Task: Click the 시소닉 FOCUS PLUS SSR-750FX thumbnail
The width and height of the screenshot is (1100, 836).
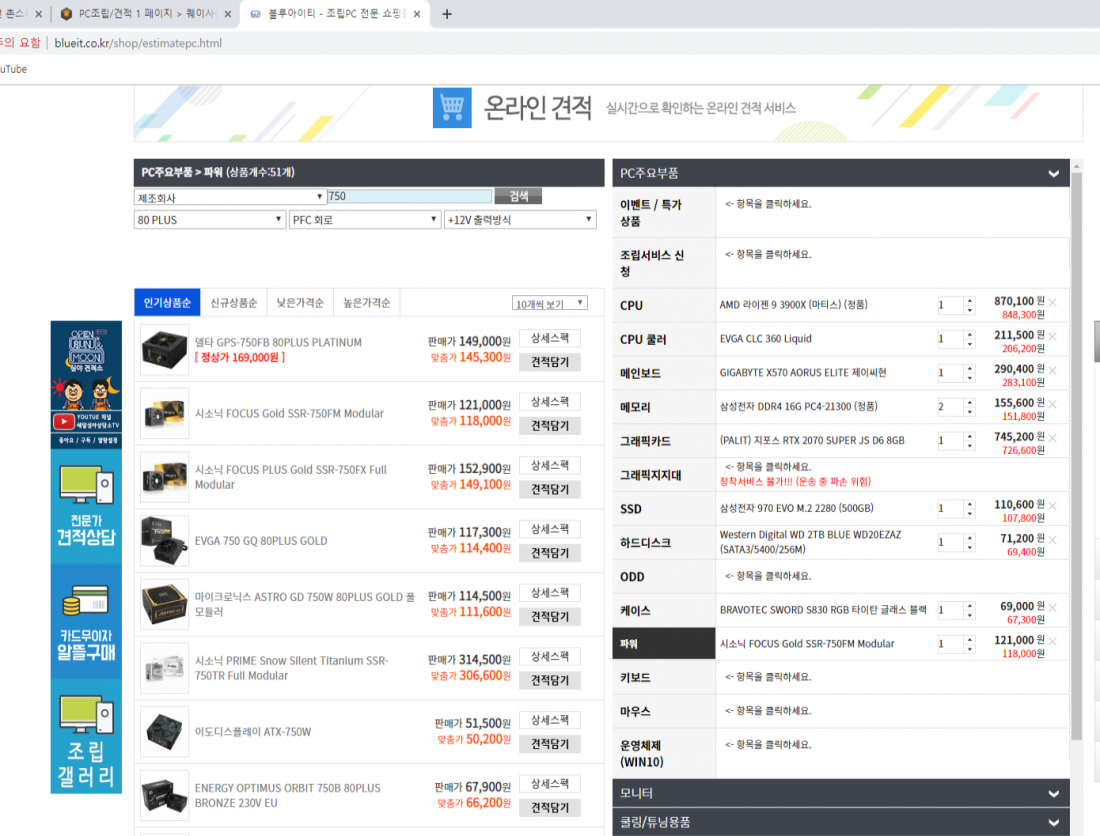Action: tap(164, 477)
